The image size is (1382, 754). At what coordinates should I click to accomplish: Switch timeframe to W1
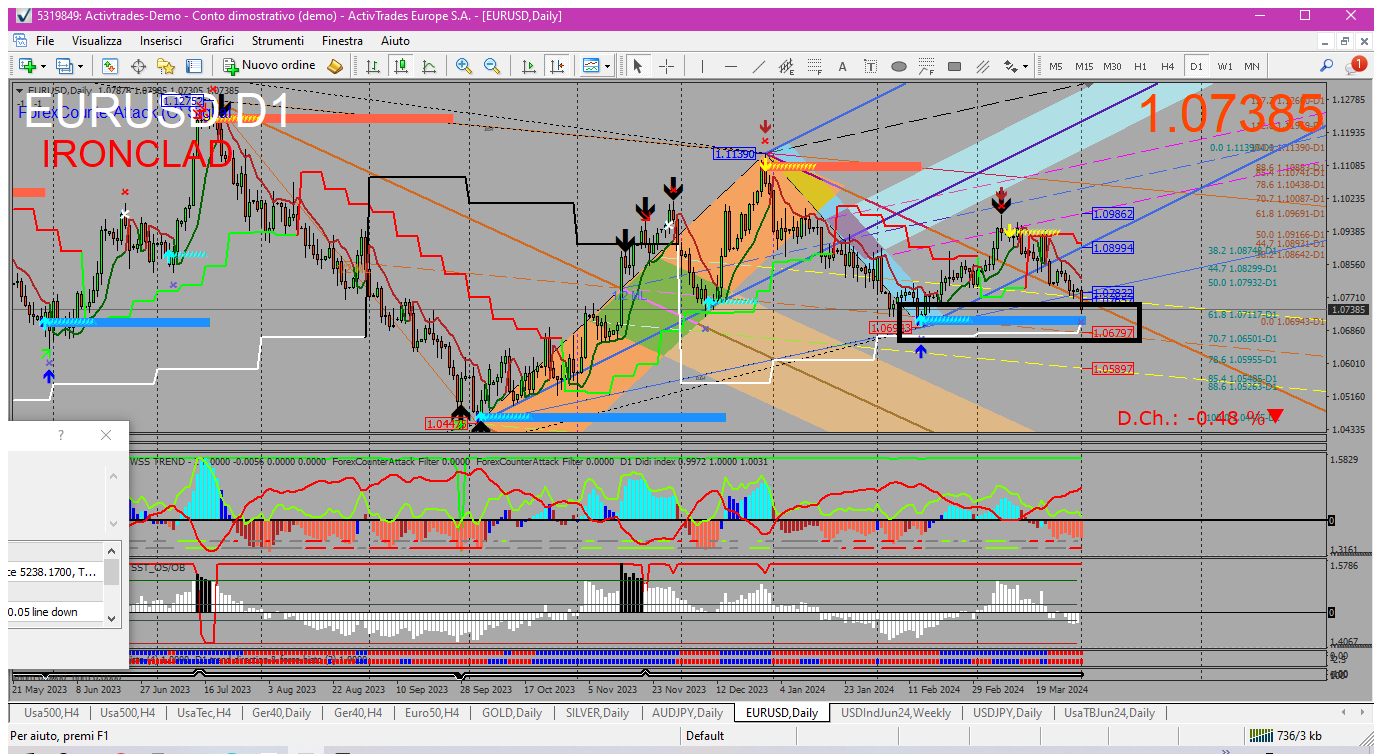coord(1225,66)
